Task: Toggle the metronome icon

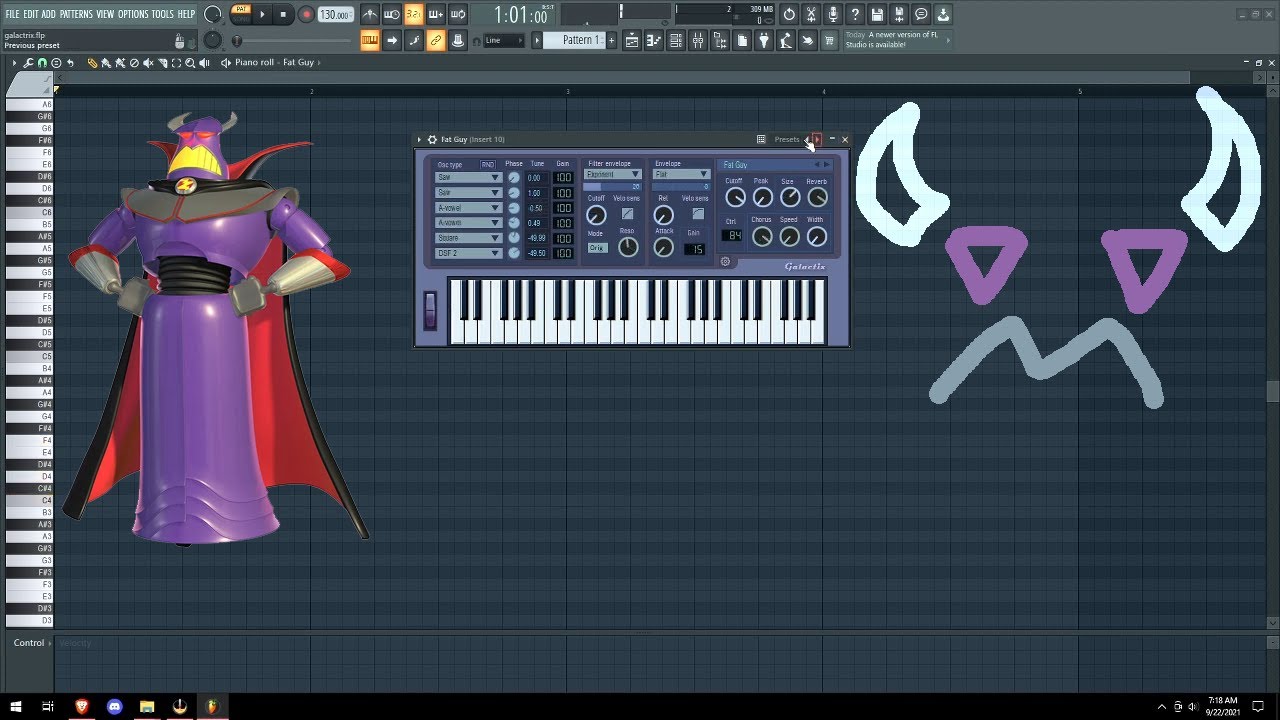Action: (370, 15)
